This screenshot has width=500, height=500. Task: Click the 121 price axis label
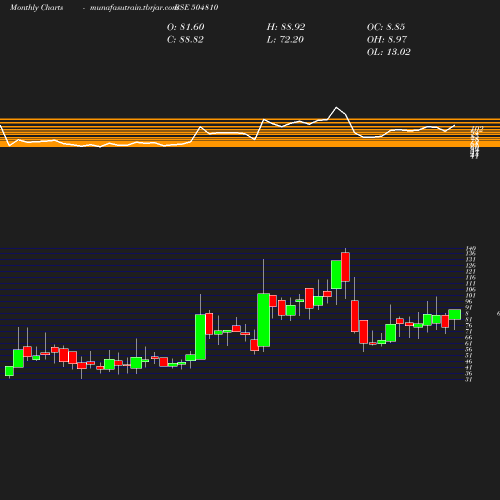470,272
